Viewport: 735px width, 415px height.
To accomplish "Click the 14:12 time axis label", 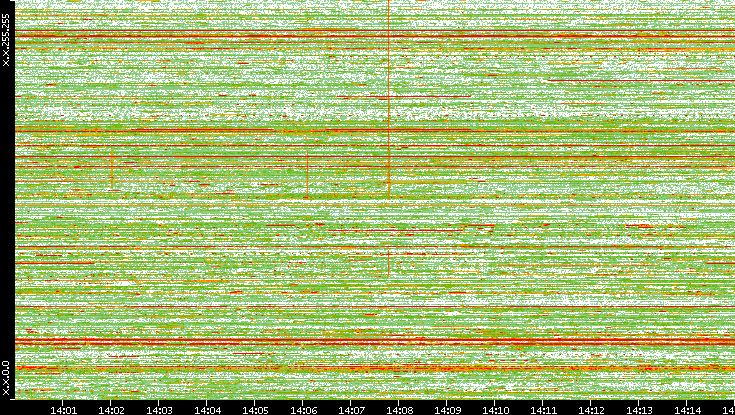I will coord(591,410).
